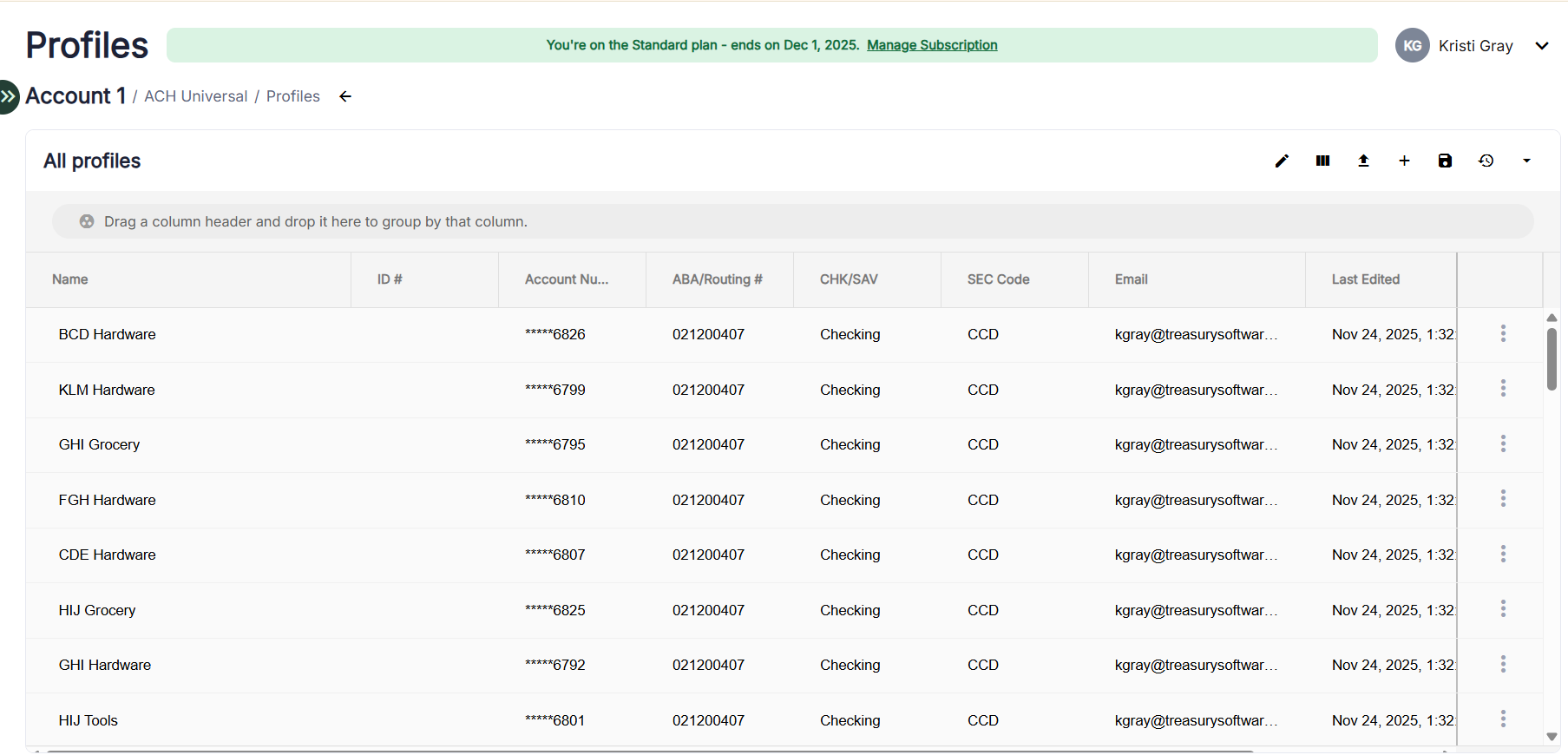Click account number *****6799
This screenshot has height=755, width=1568.
(555, 390)
